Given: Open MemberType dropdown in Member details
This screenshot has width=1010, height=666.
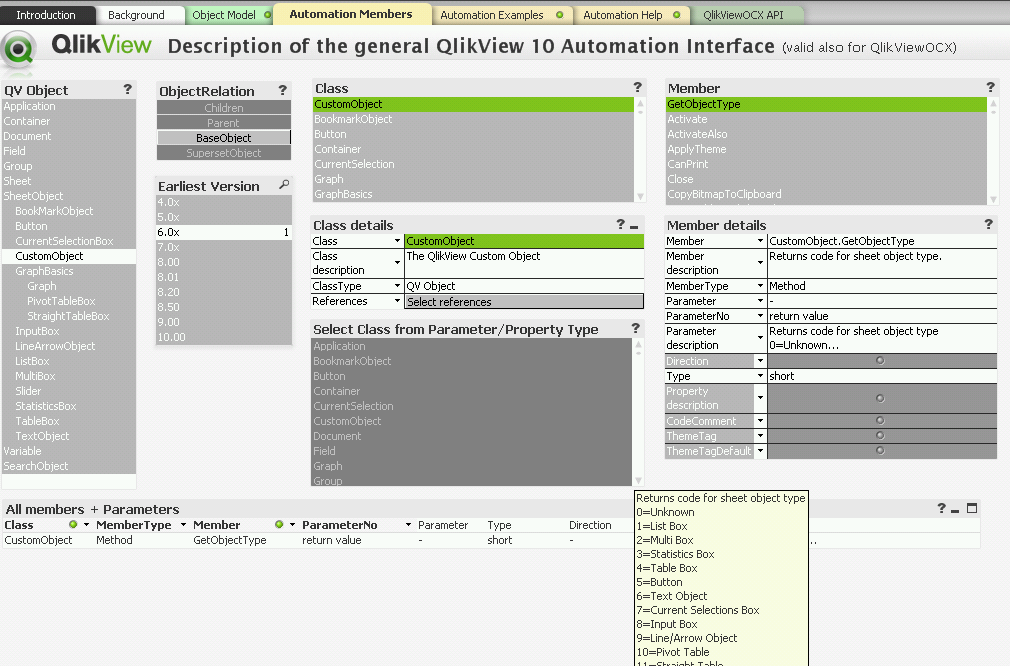Looking at the screenshot, I should [760, 286].
